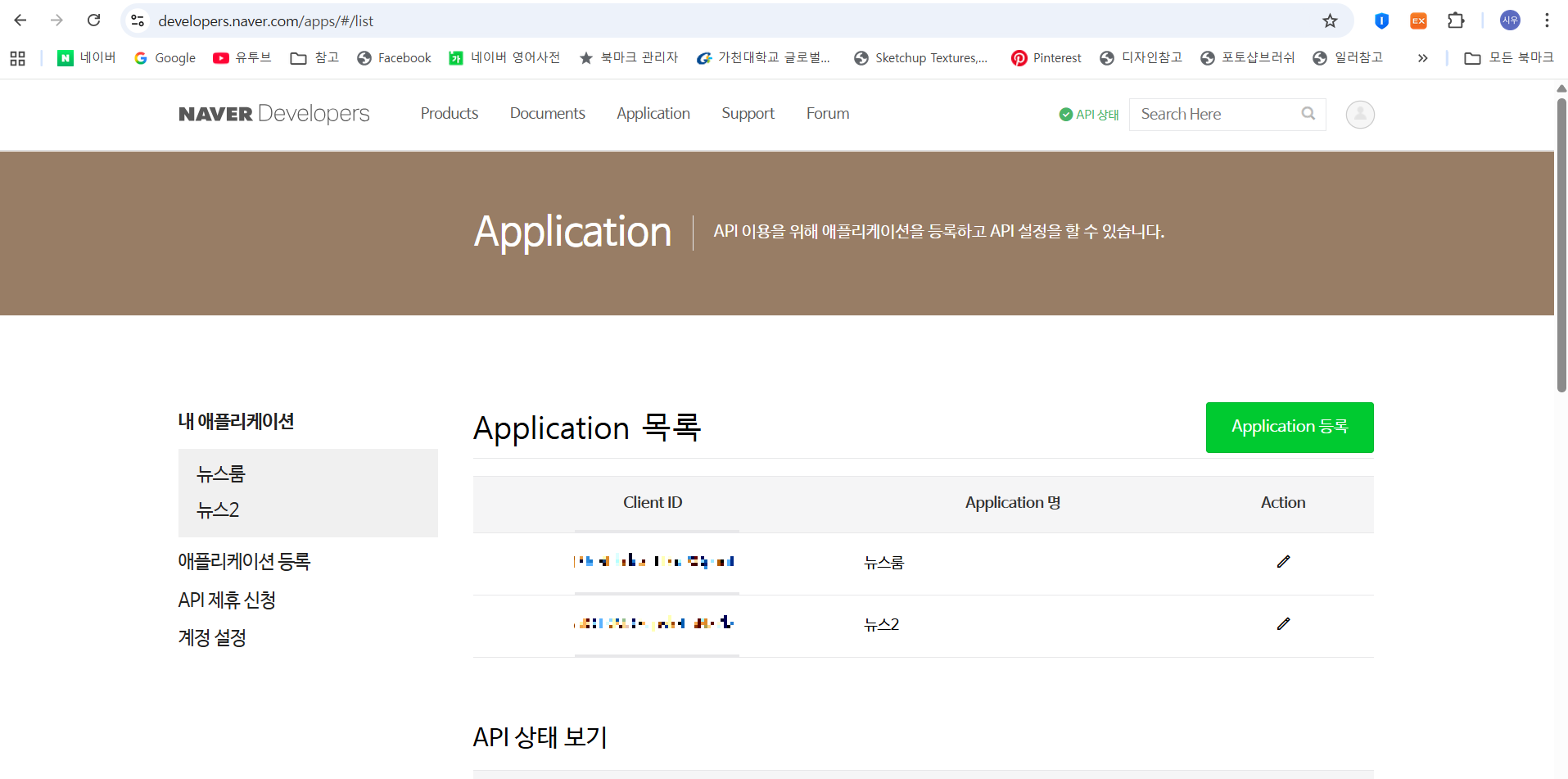
Task: Open the orange EX extension
Action: coord(1418,20)
